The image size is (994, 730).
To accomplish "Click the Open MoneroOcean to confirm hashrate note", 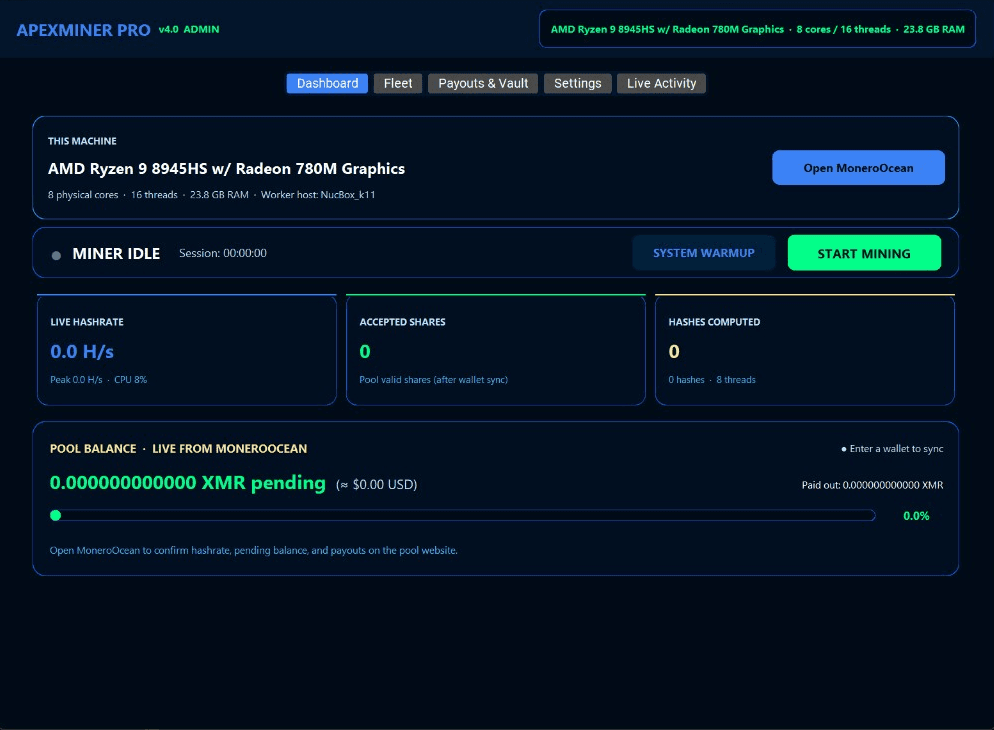I will pyautogui.click(x=254, y=550).
